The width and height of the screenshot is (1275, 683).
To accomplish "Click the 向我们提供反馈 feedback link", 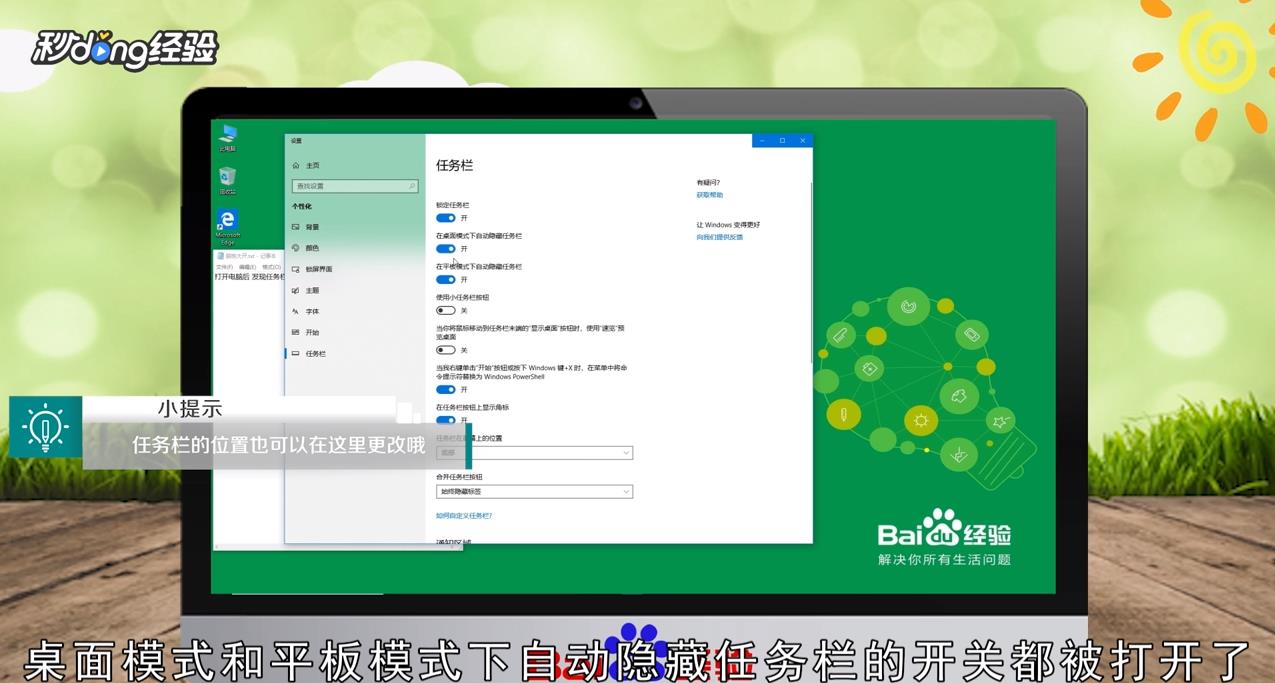I will (x=722, y=237).
